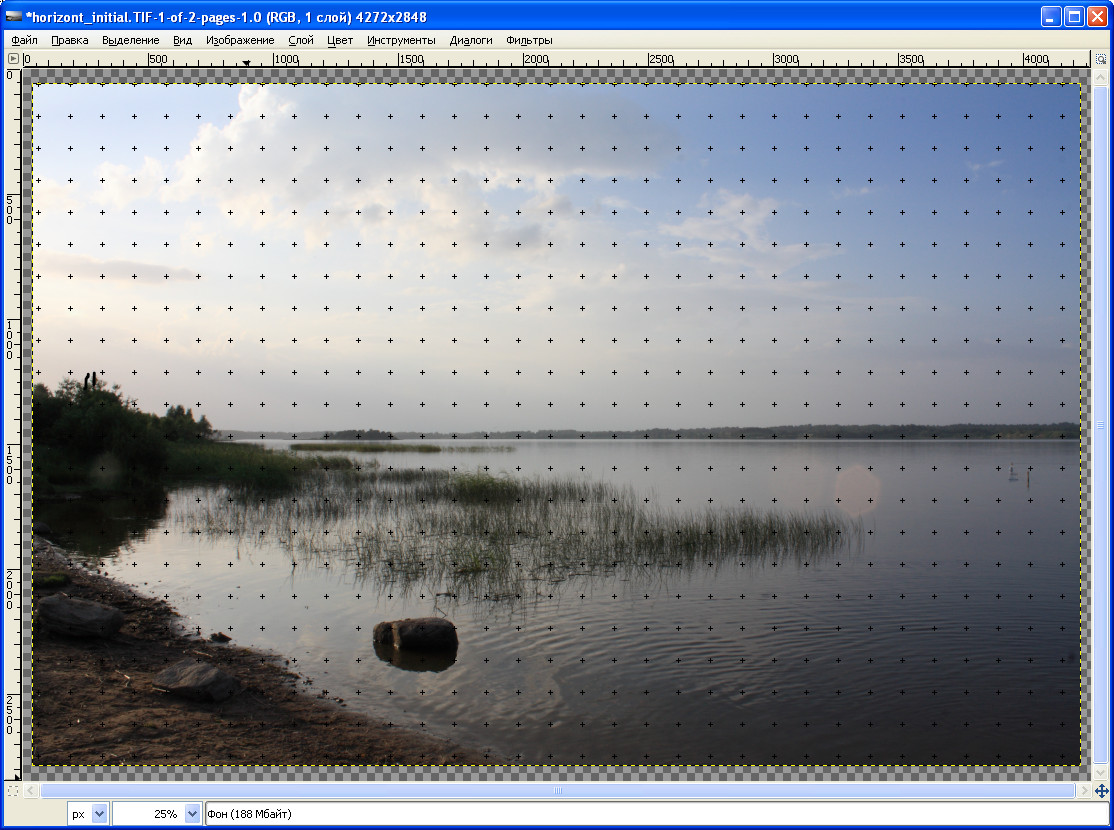Toggle the quick mask button at bottom left
Viewport: 1114px width, 830px height.
[13, 790]
